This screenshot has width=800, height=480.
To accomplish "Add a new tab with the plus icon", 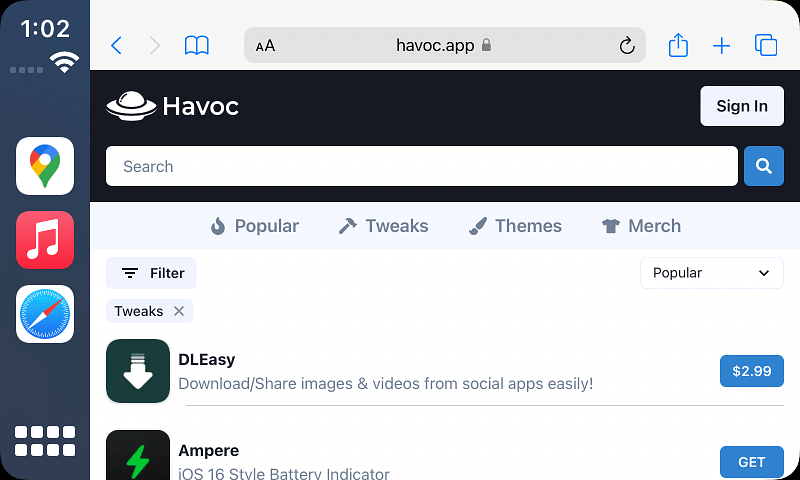I will [721, 45].
